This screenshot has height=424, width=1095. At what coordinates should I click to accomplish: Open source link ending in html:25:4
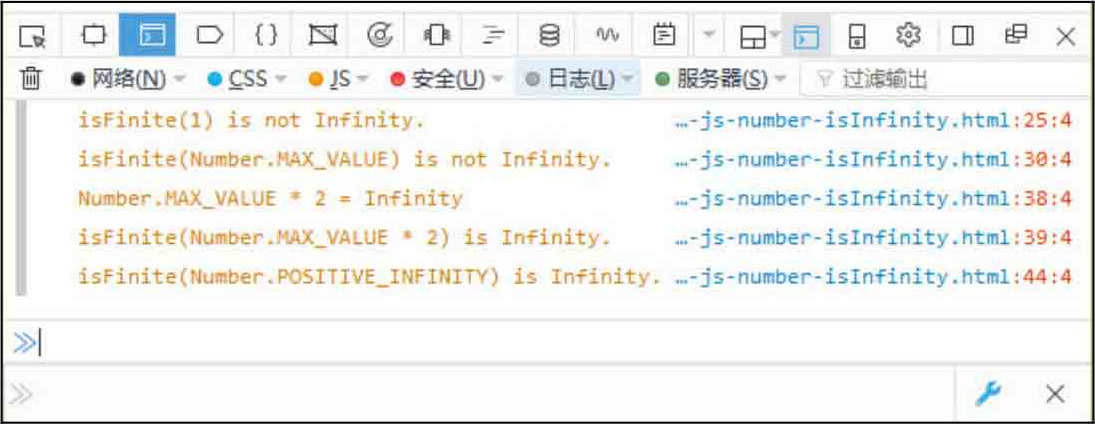coord(873,121)
